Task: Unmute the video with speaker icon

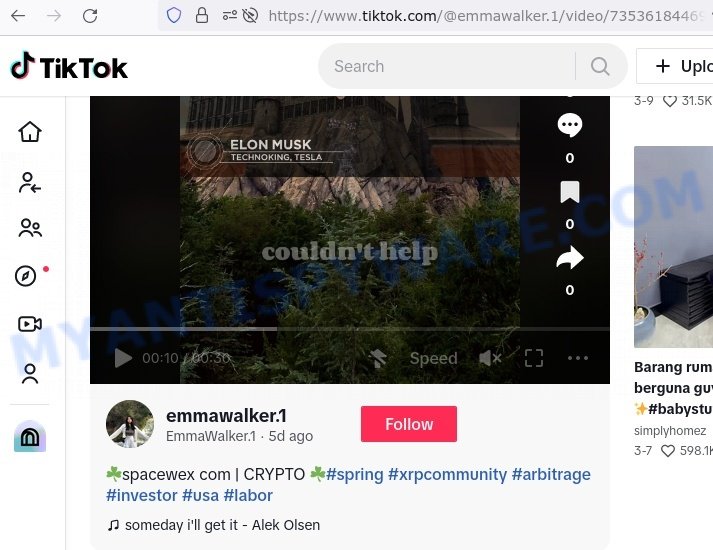Action: [x=490, y=358]
